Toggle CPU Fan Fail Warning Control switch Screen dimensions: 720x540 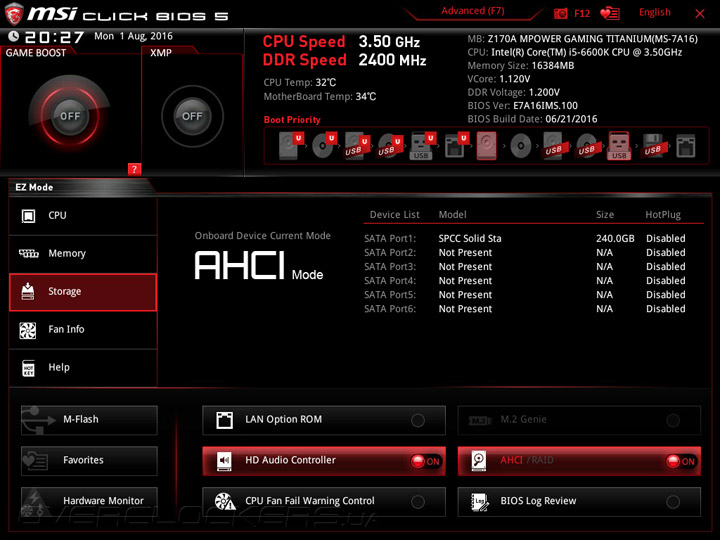tap(418, 502)
